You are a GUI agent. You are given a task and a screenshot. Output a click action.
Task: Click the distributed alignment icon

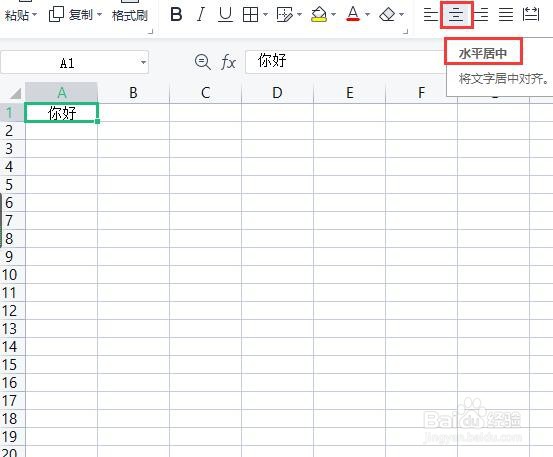531,14
